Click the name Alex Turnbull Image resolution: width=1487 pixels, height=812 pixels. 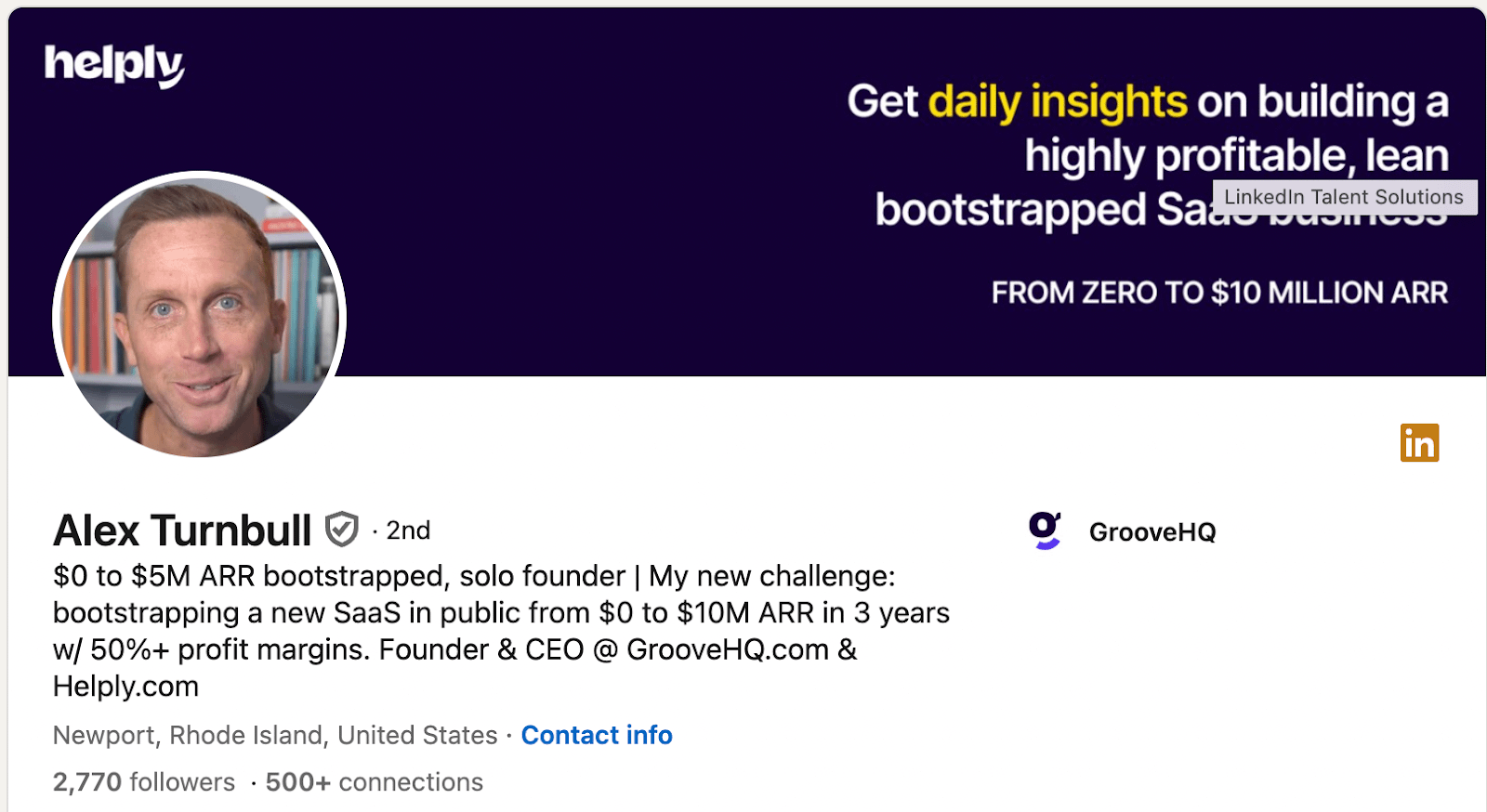coord(182,530)
